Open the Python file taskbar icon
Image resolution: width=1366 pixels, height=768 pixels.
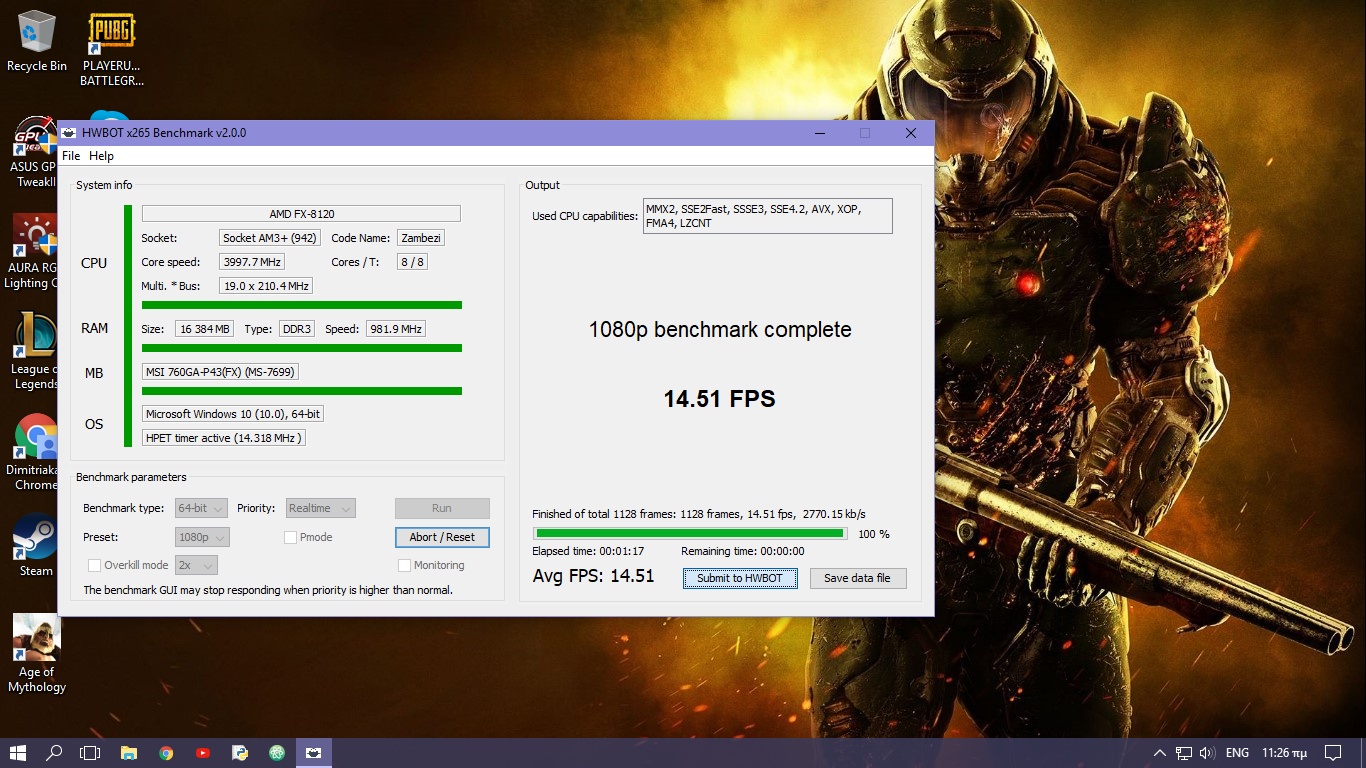[240, 753]
